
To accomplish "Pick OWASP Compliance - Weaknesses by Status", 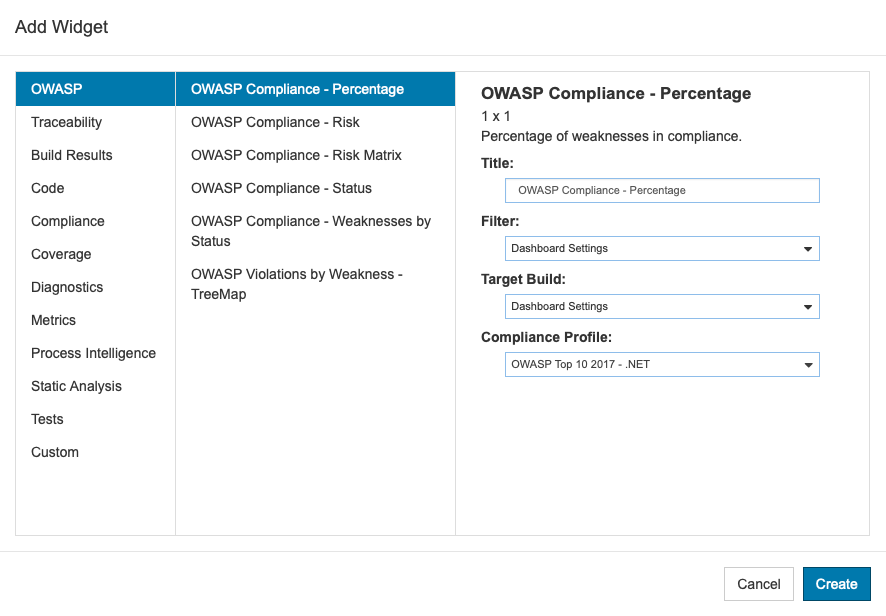I will [x=315, y=231].
